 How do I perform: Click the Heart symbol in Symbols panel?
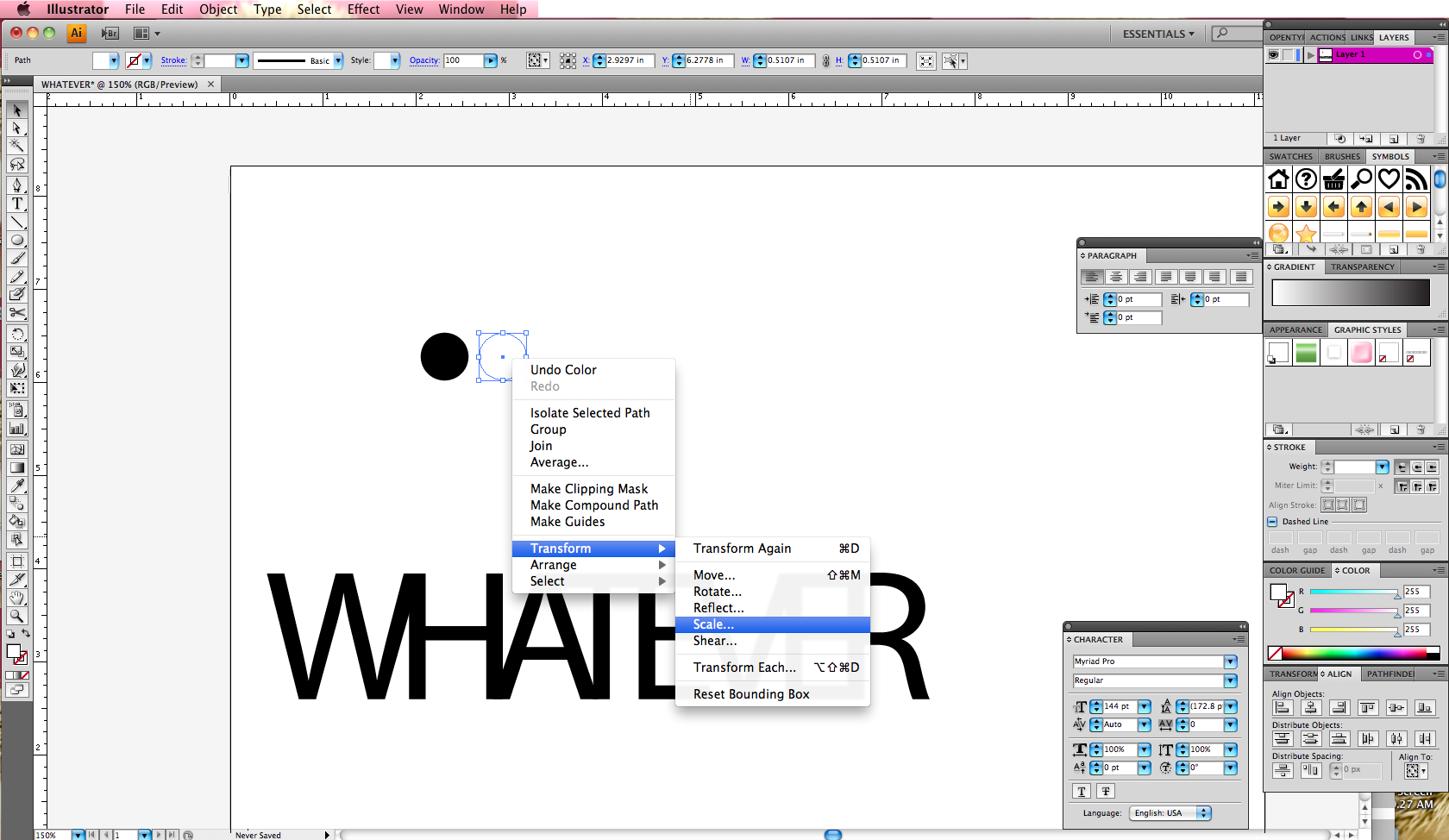click(x=1389, y=179)
